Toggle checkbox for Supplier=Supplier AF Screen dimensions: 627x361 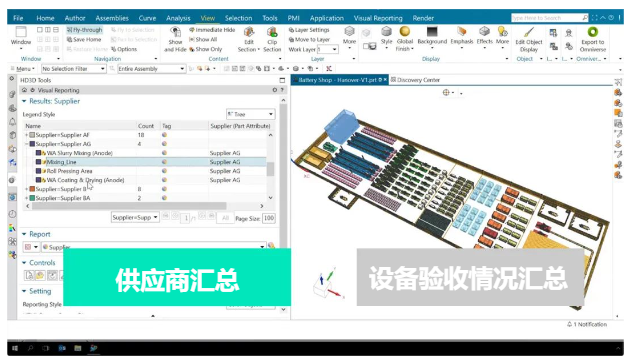(x=32, y=135)
